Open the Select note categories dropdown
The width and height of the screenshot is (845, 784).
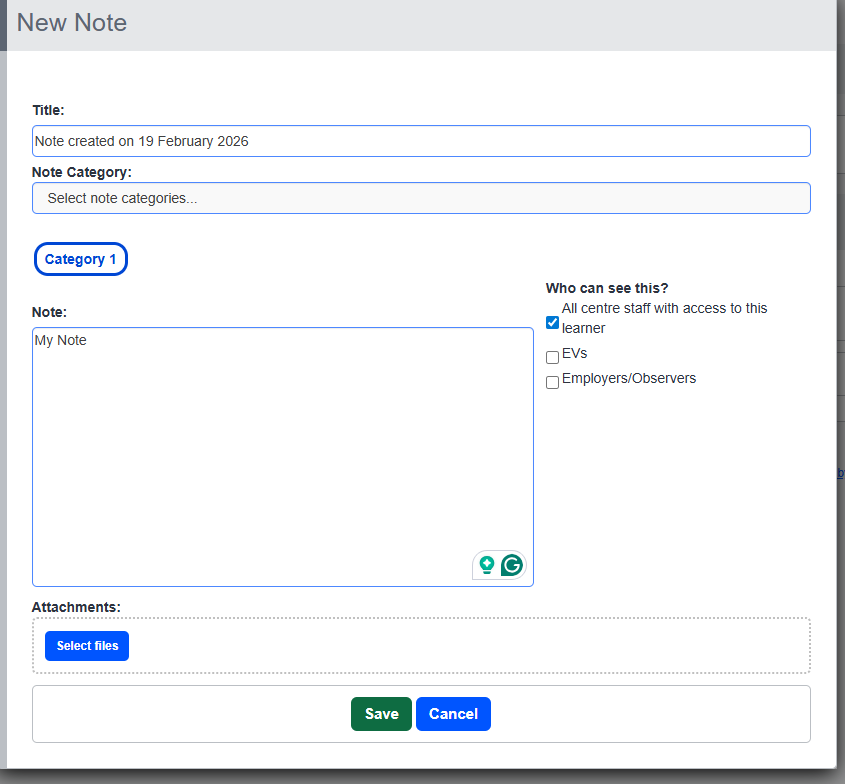tap(421, 198)
